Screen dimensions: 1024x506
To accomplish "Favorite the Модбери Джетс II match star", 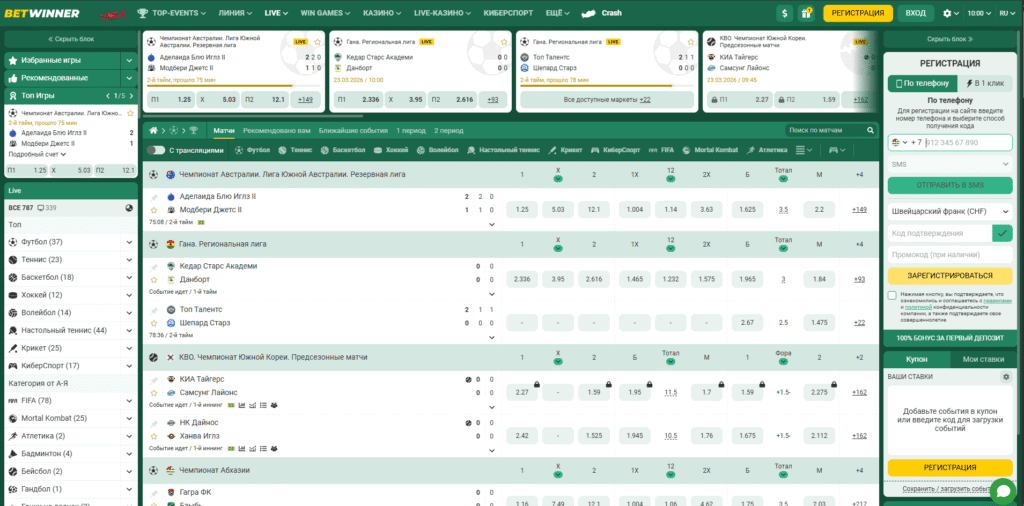I will 154,210.
